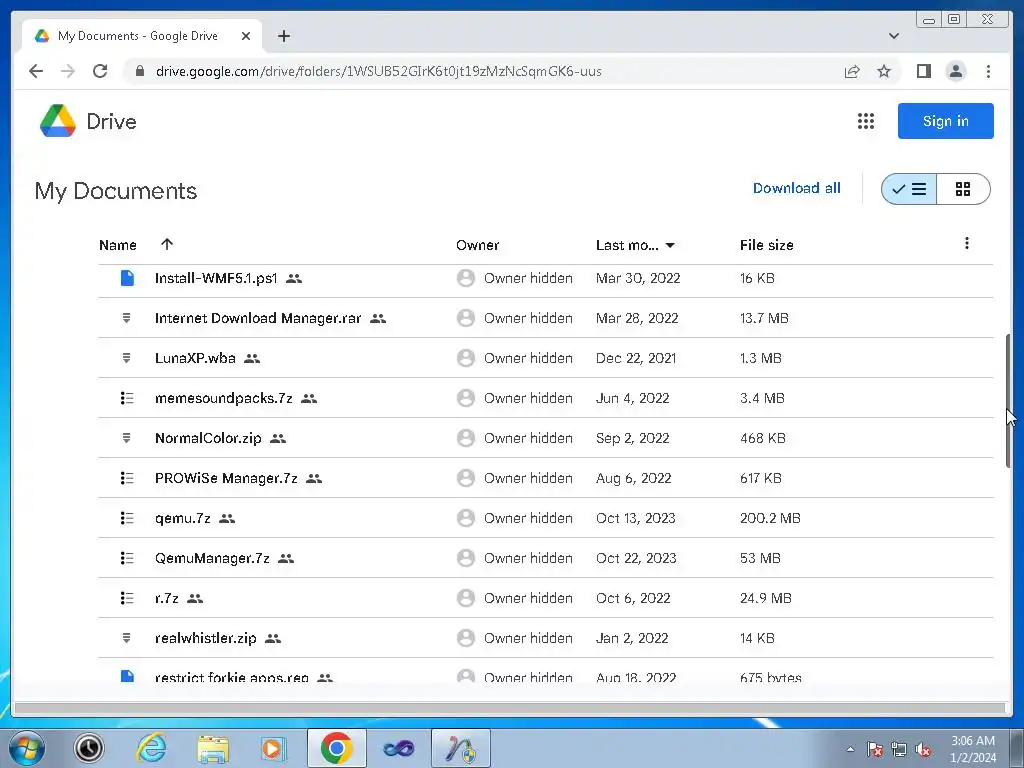Toggle Chrome side panel
The height and width of the screenshot is (768, 1024).
point(923,71)
